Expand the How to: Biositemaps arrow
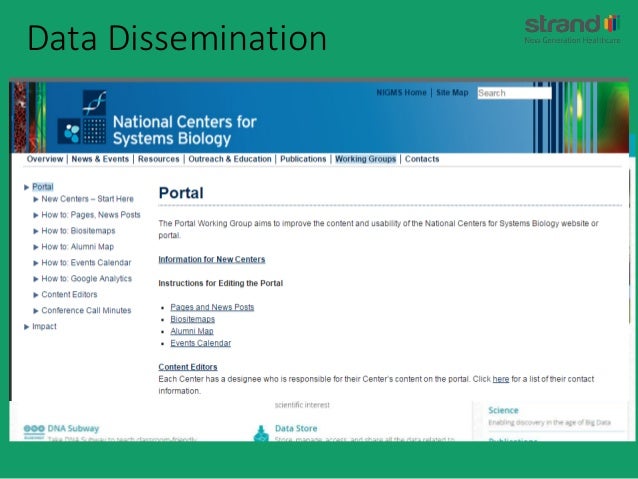The width and height of the screenshot is (638, 479). (x=36, y=231)
